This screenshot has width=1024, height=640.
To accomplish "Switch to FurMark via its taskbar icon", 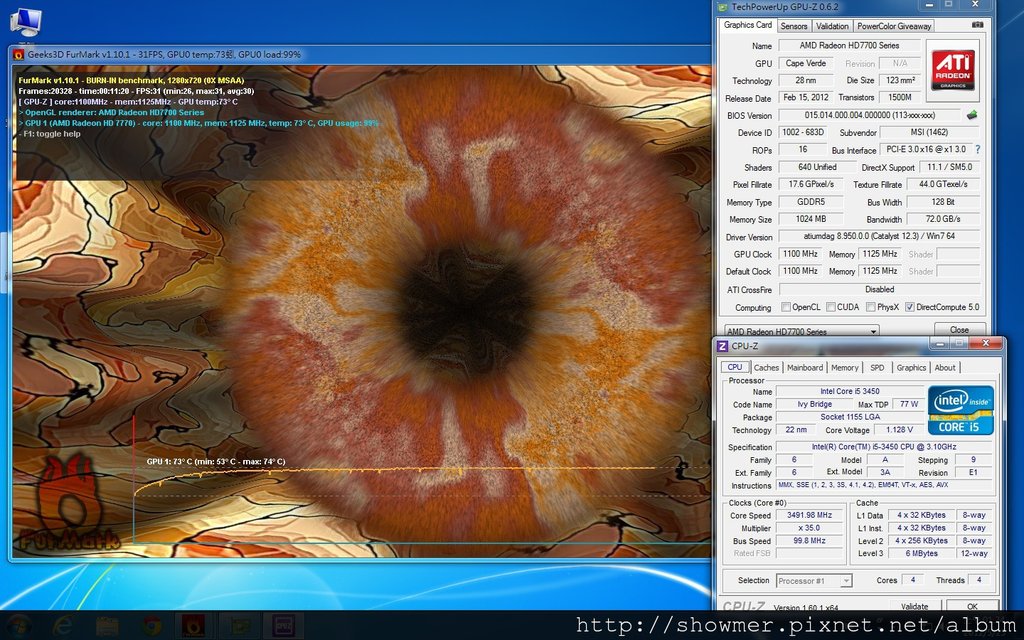I will (193, 626).
